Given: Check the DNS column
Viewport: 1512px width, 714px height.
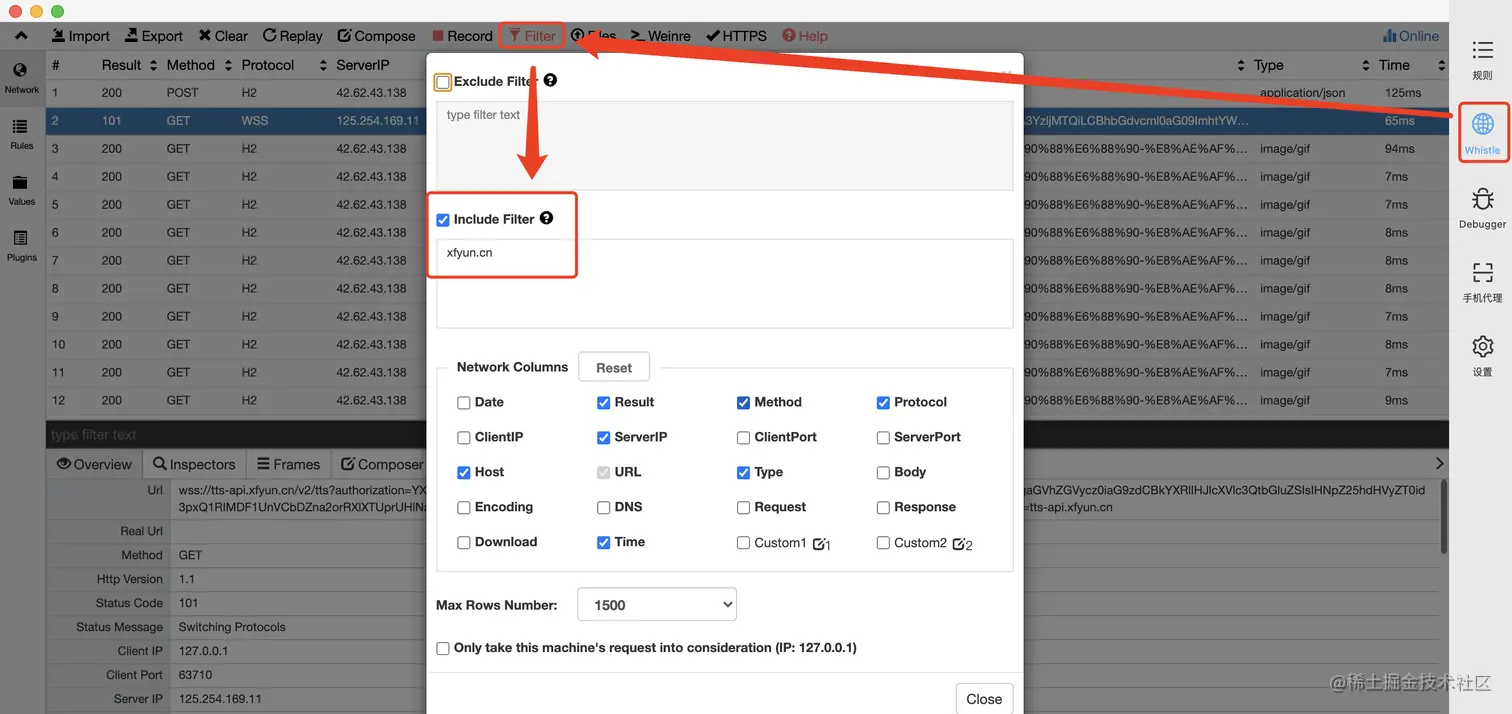Looking at the screenshot, I should (x=604, y=508).
